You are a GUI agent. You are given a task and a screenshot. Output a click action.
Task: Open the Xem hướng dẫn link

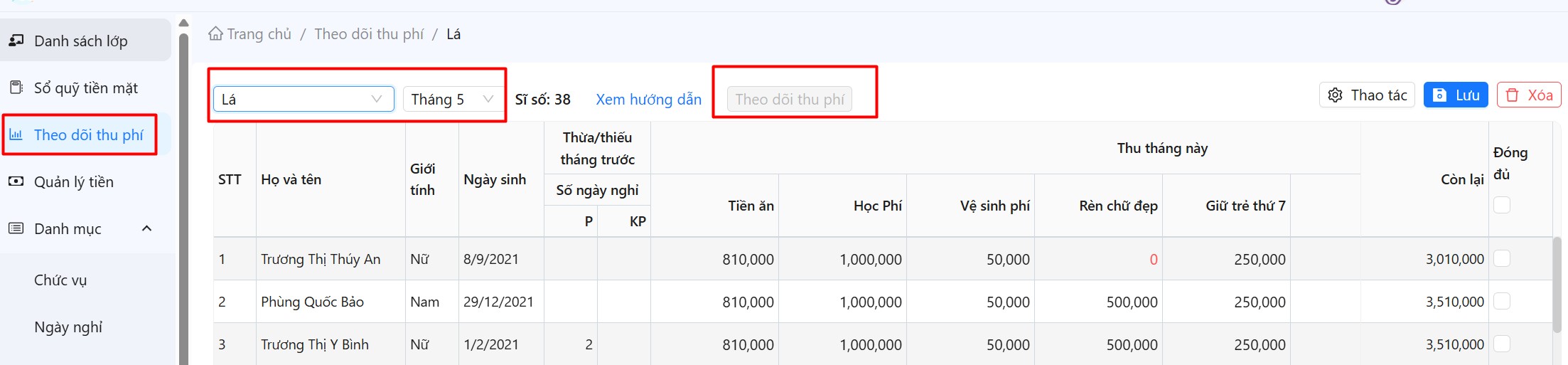648,99
